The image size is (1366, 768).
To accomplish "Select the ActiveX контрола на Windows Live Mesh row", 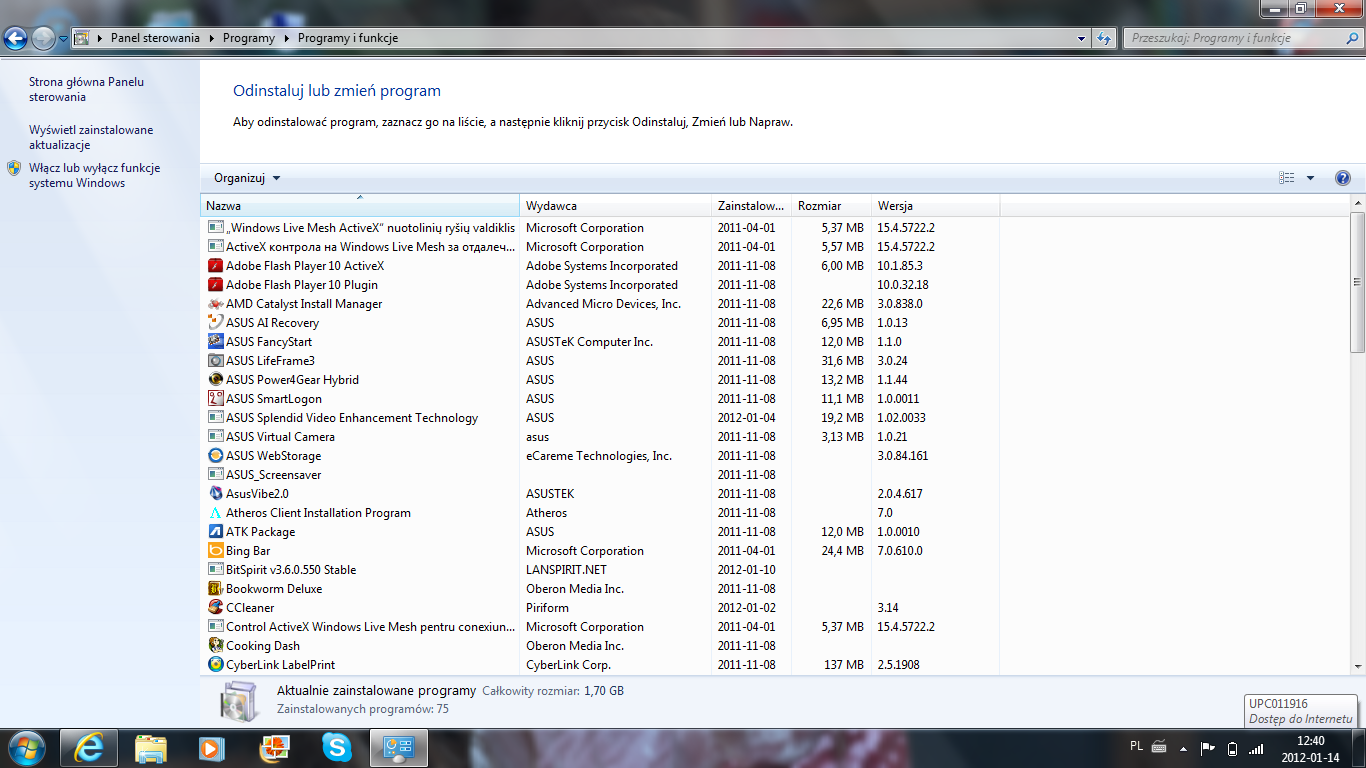I will (x=600, y=247).
